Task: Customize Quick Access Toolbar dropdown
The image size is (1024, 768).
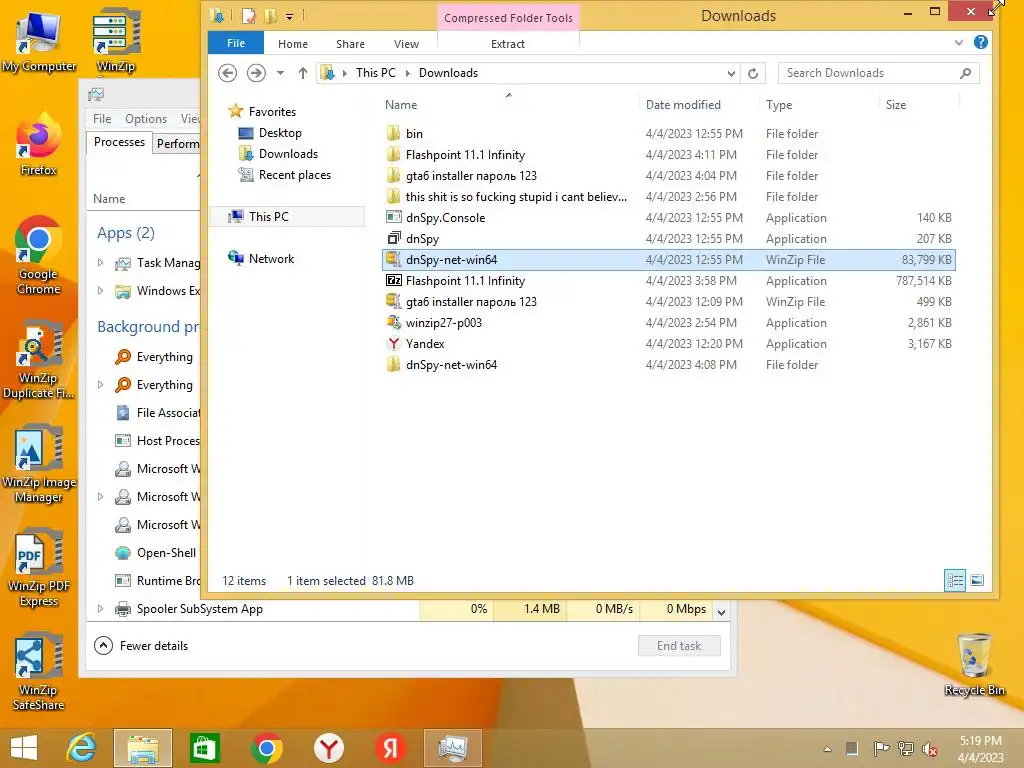Action: click(x=289, y=16)
